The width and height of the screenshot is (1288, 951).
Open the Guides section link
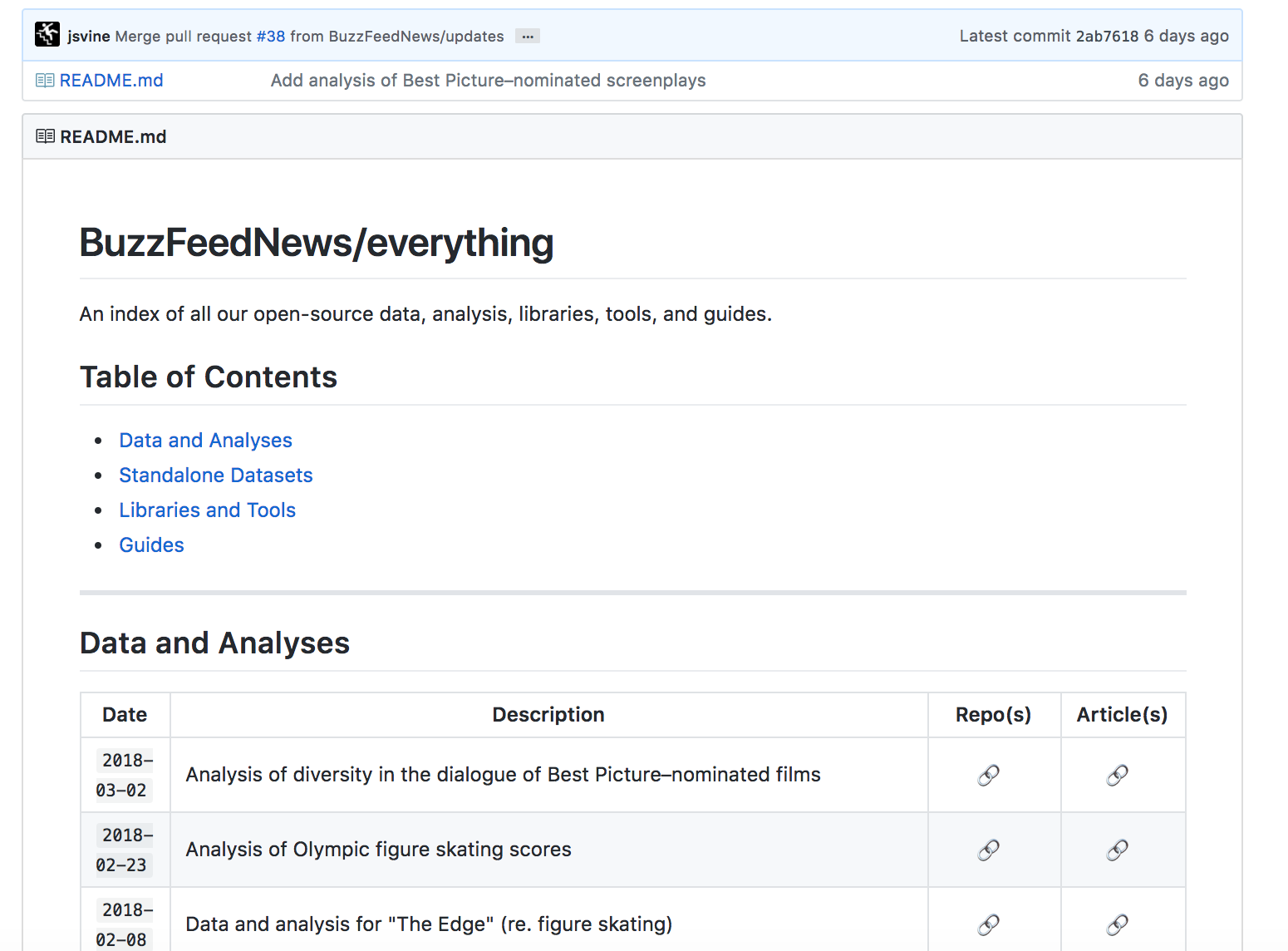click(151, 545)
